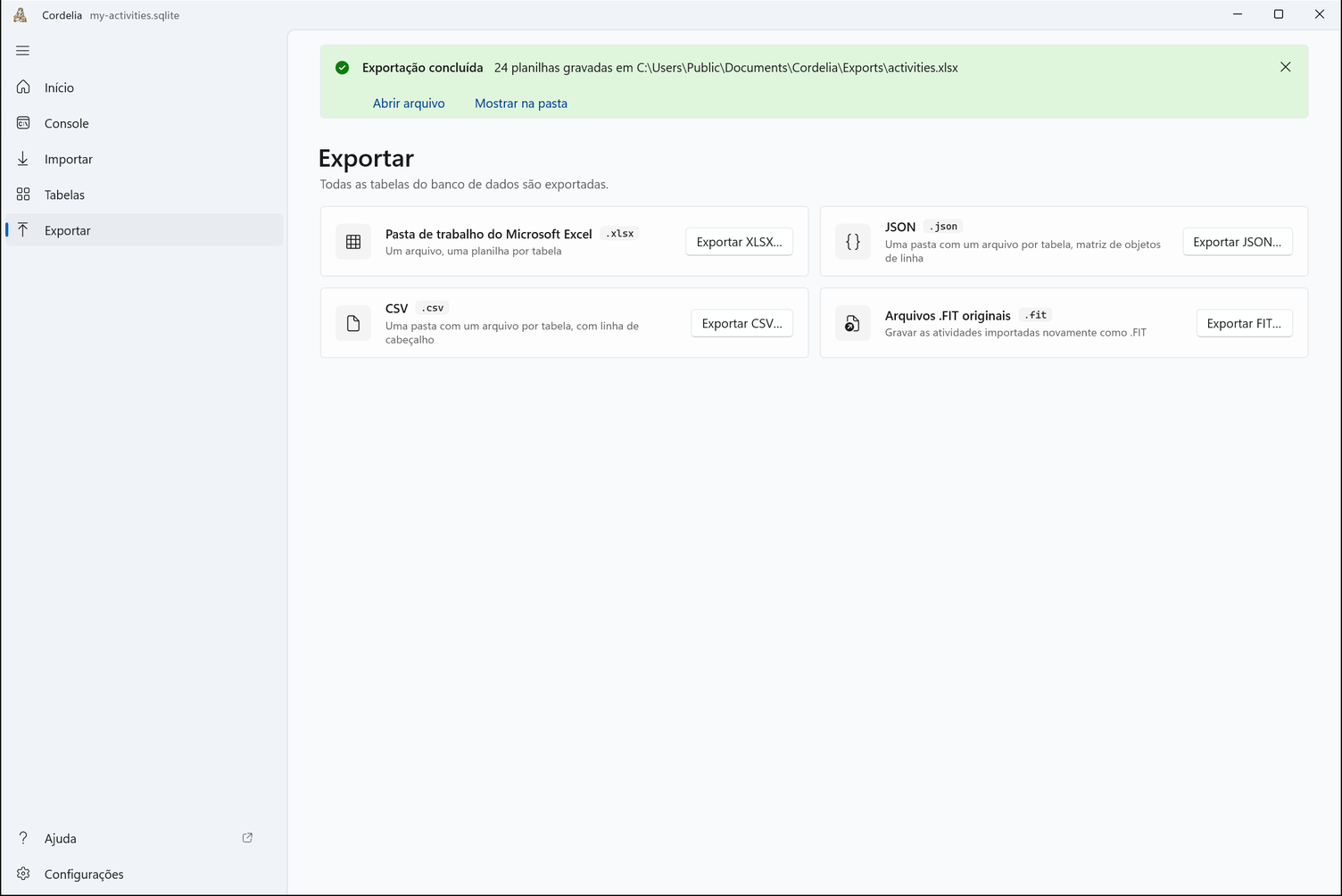Click the .xlsx extension tag

pos(620,234)
